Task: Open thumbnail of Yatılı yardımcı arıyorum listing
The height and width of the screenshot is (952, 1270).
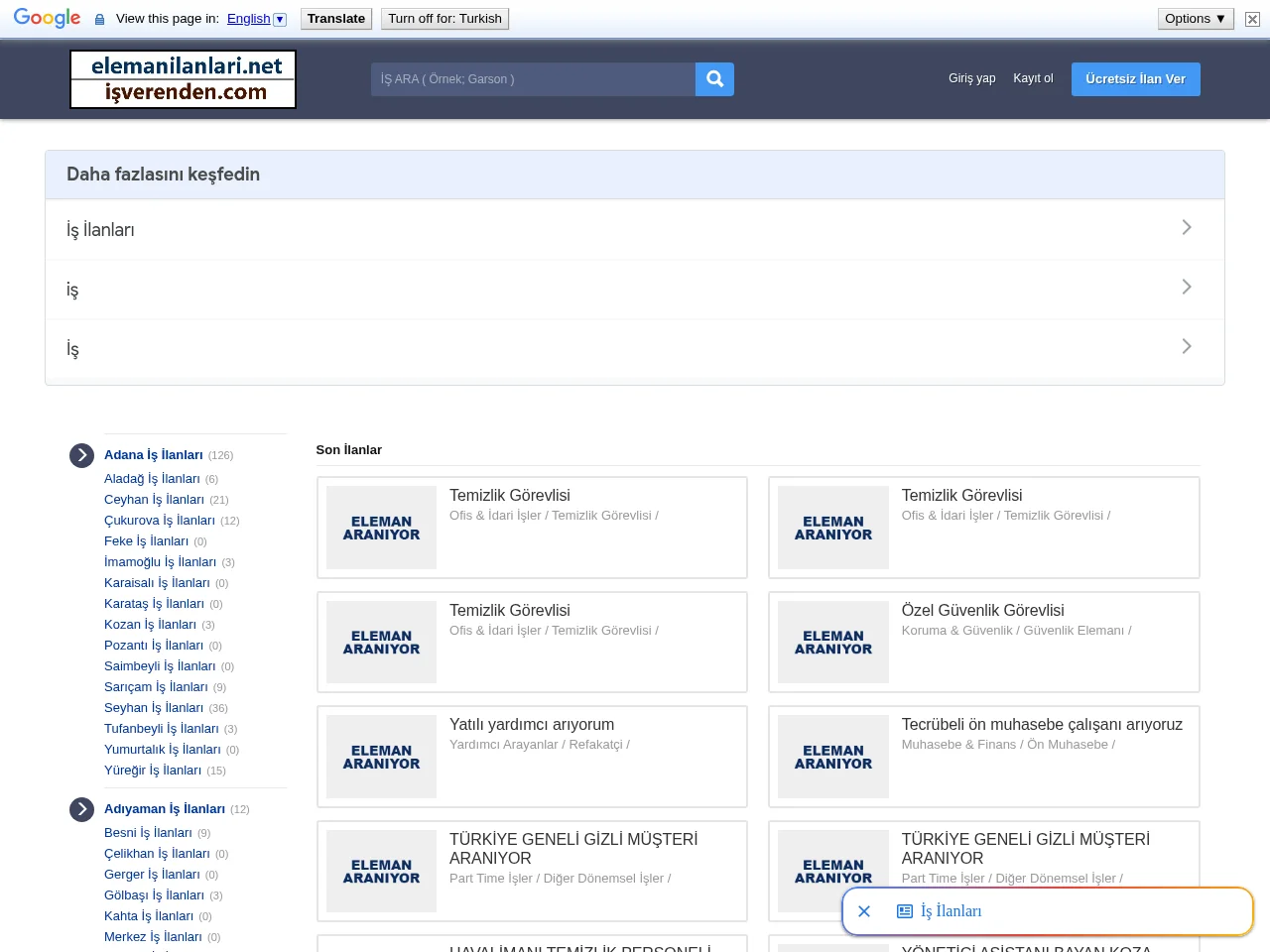Action: (381, 757)
